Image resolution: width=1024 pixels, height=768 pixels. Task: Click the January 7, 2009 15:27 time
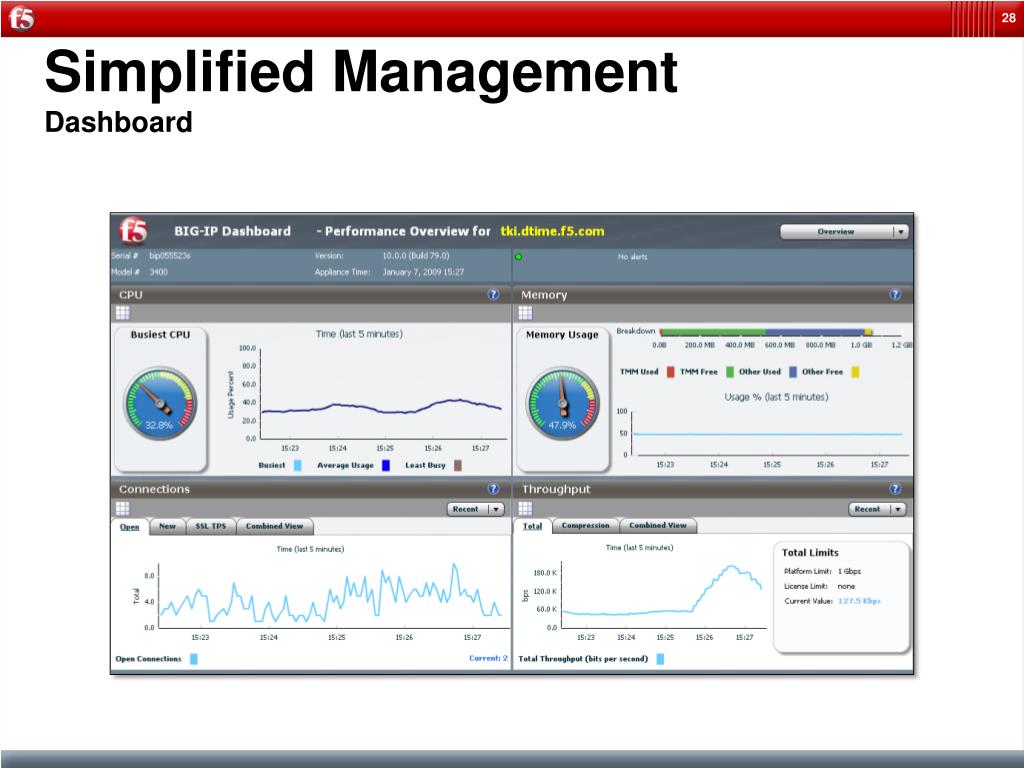423,272
